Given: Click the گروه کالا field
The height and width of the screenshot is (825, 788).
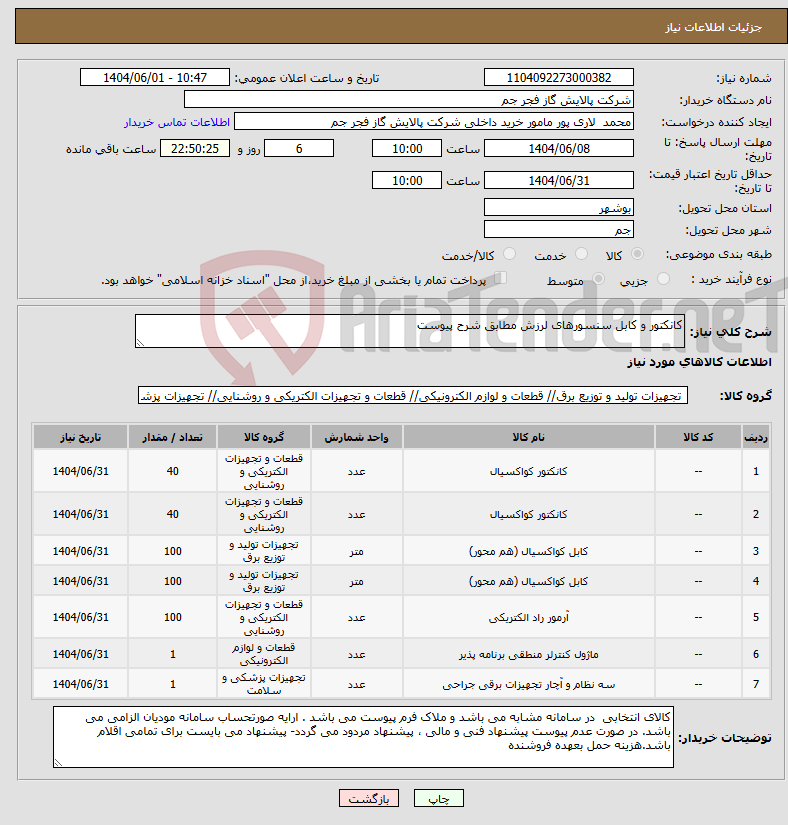Looking at the screenshot, I should (x=413, y=396).
